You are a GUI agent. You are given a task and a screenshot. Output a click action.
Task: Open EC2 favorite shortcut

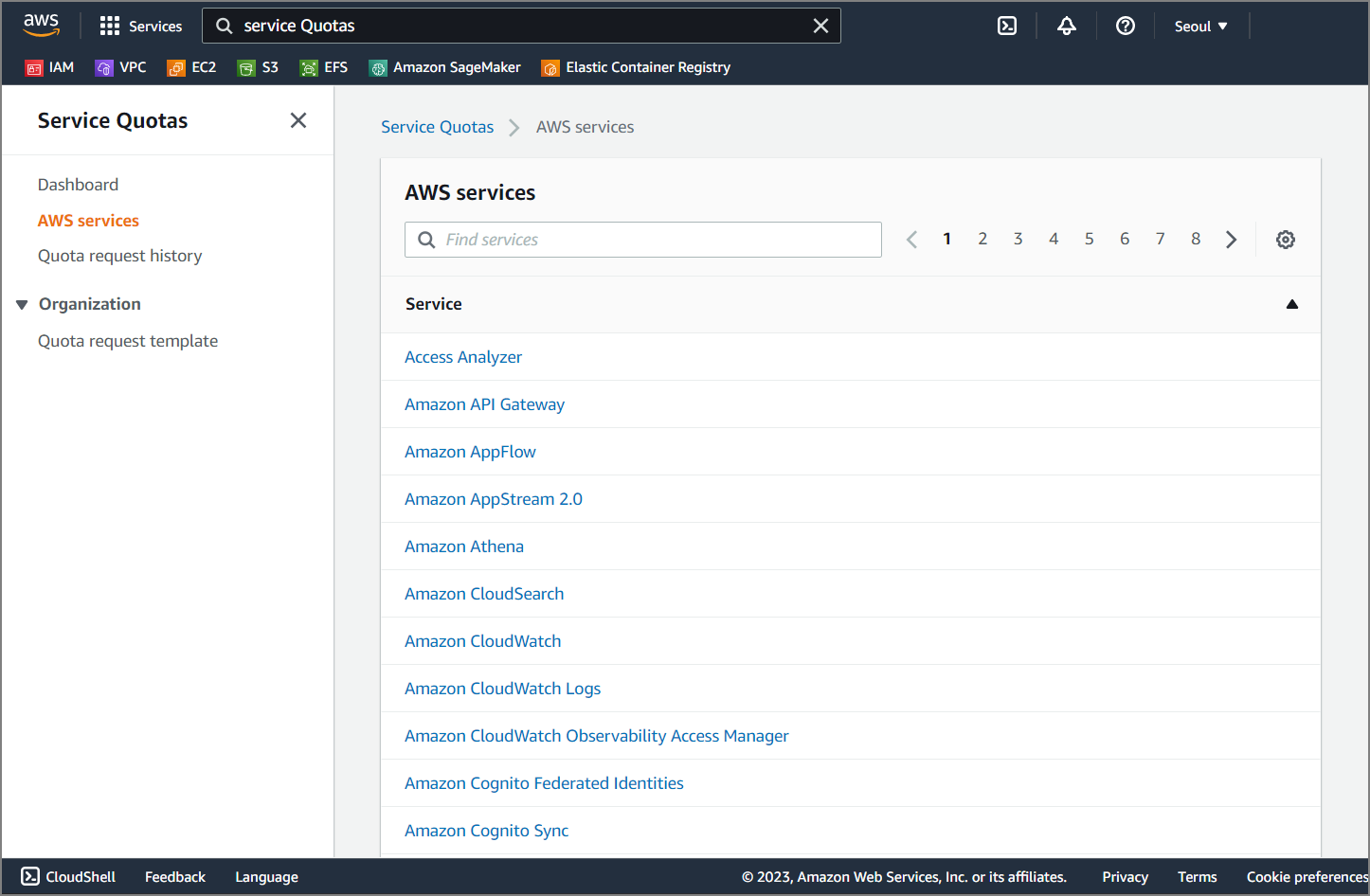point(191,67)
